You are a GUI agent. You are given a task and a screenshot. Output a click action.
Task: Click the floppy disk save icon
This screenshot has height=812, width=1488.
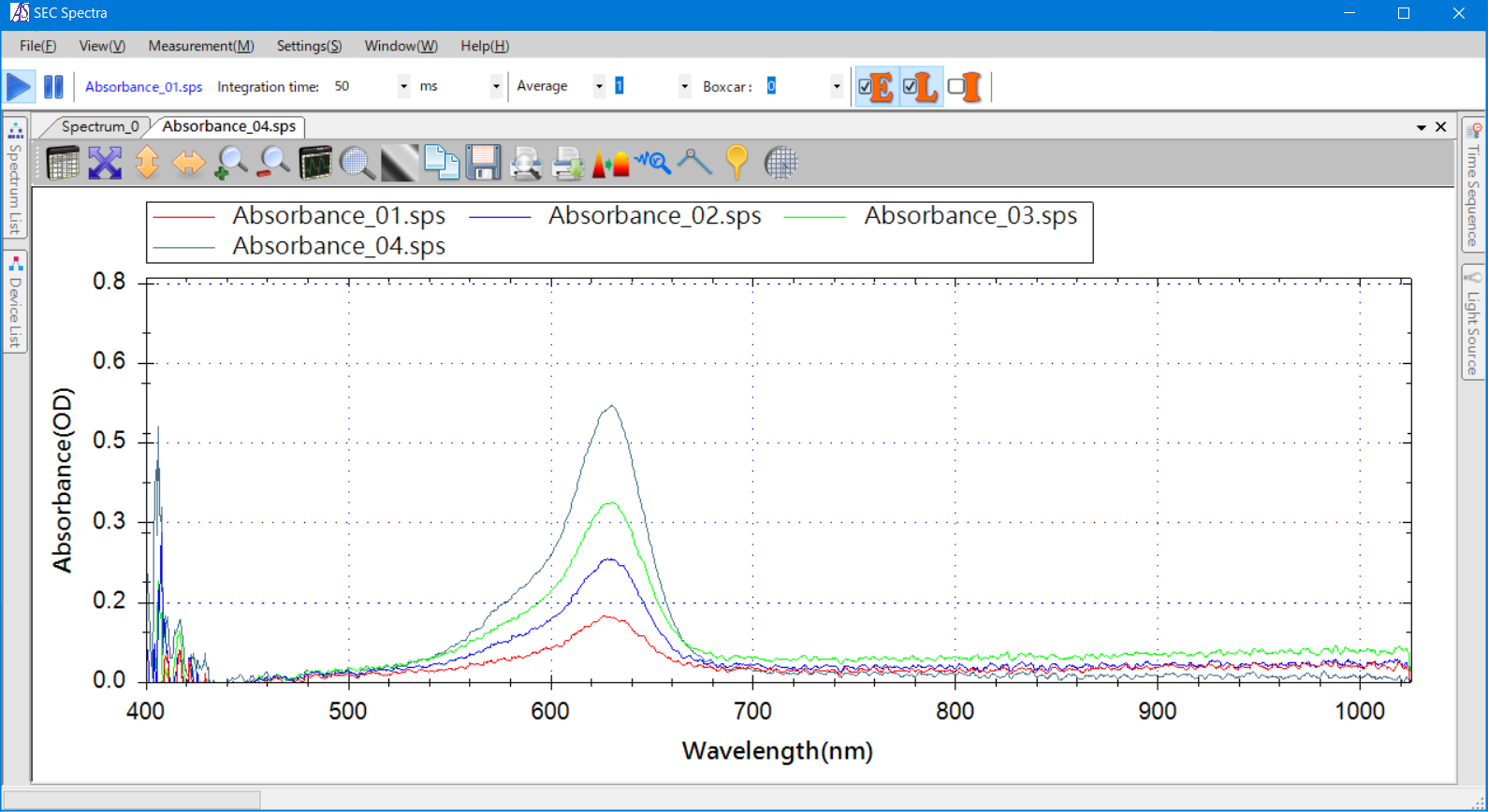(483, 164)
